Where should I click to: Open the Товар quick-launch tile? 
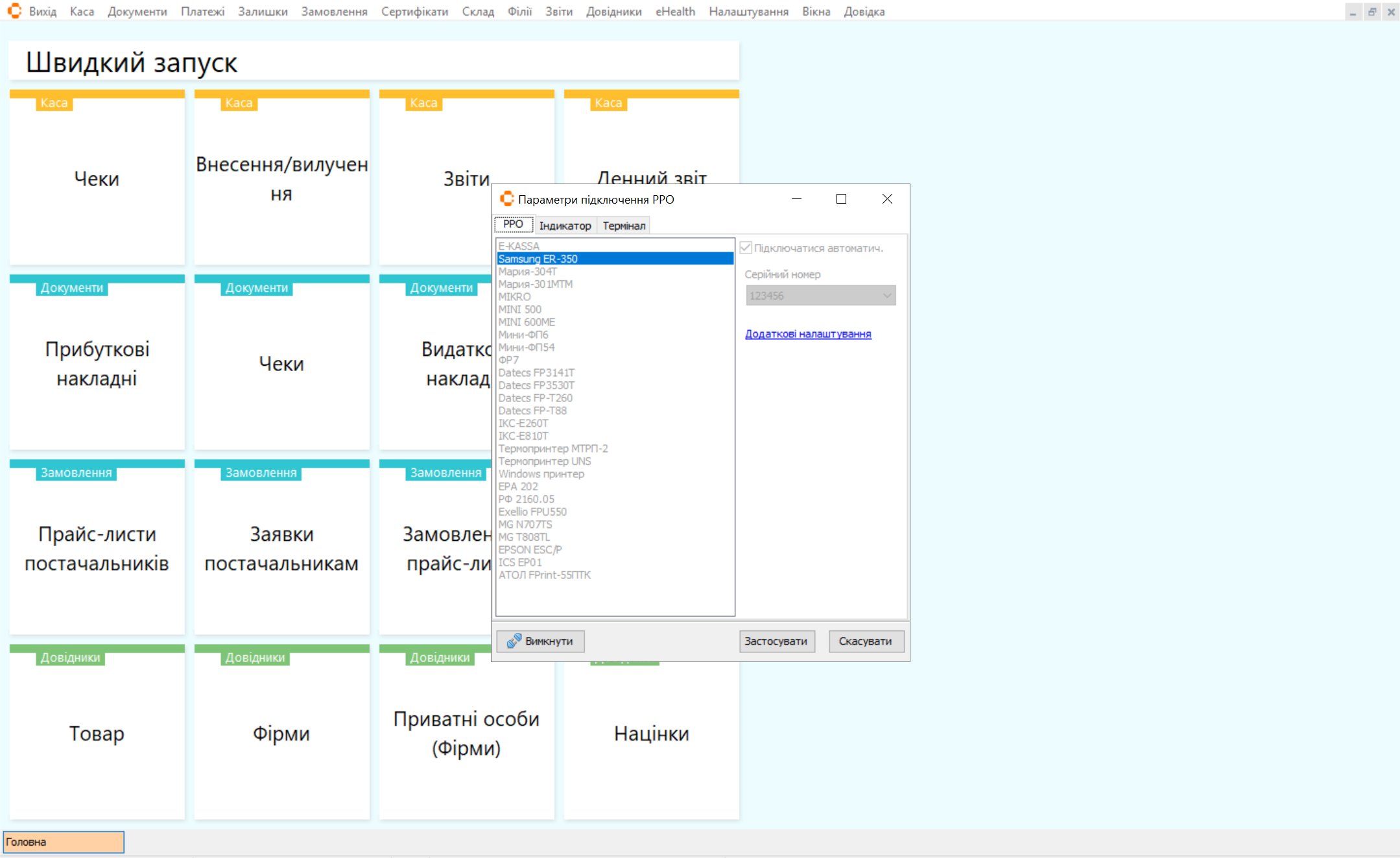tap(97, 733)
